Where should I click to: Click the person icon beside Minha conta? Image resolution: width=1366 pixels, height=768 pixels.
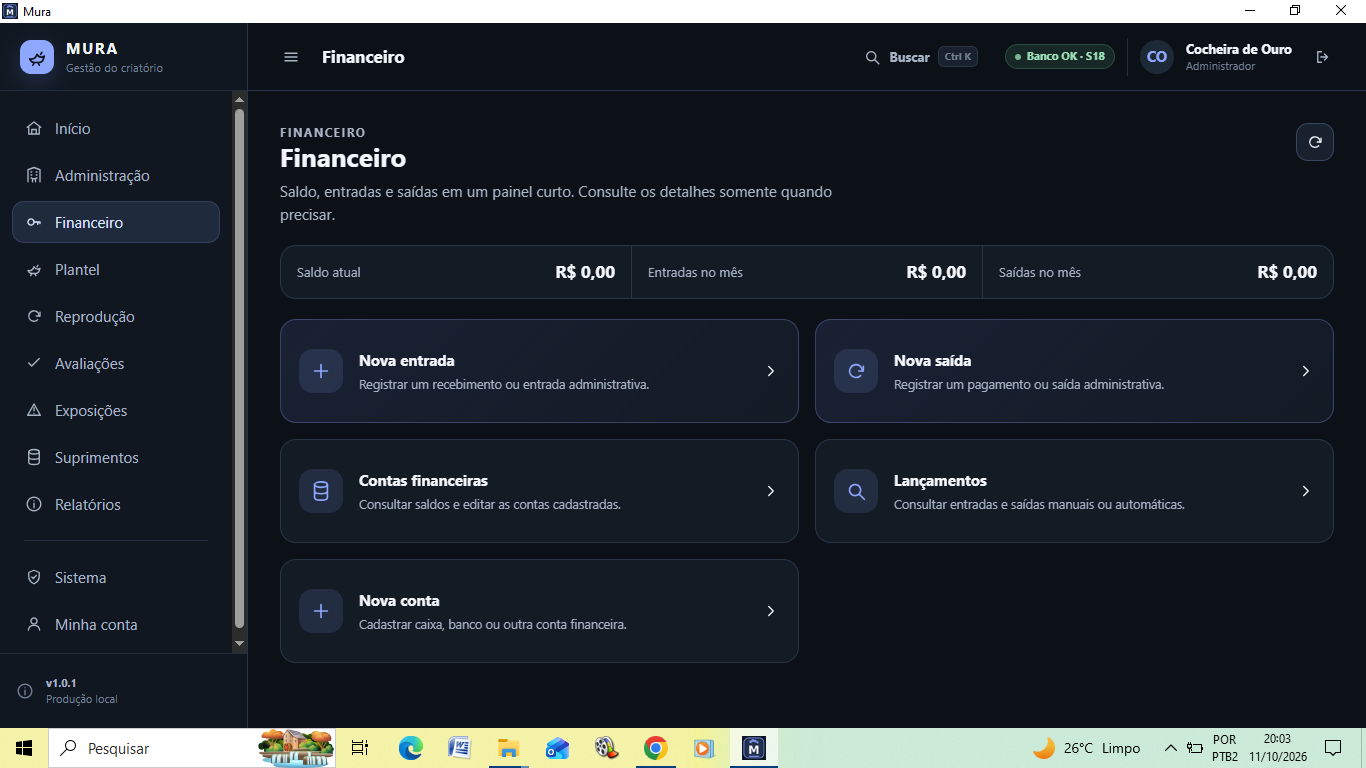click(x=34, y=624)
